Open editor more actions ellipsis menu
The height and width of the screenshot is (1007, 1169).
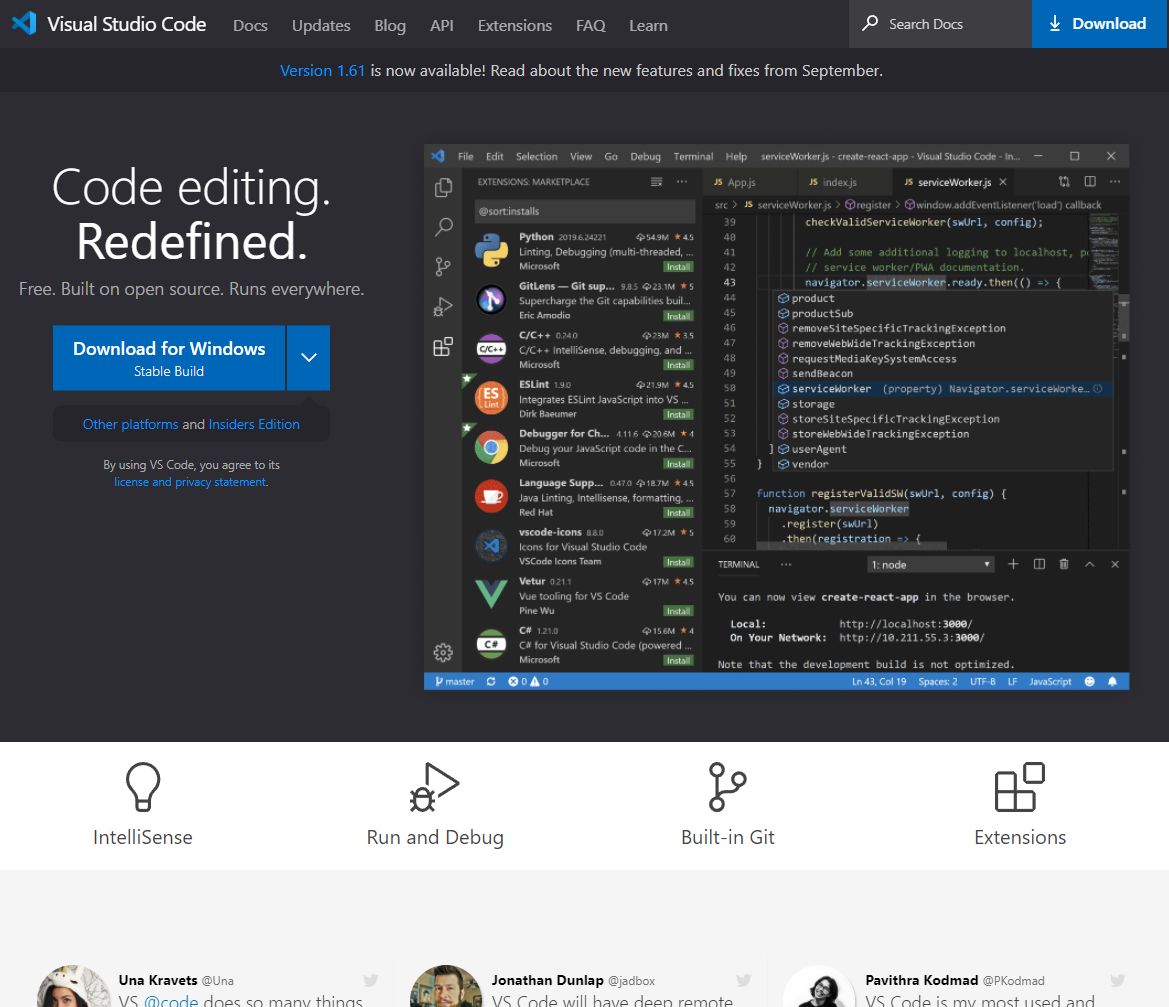[1115, 181]
